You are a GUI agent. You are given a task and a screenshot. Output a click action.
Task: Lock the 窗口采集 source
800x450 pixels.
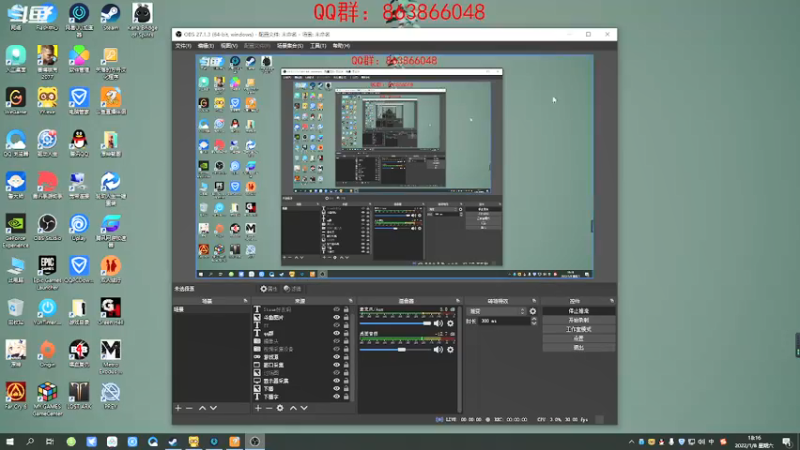click(x=346, y=365)
